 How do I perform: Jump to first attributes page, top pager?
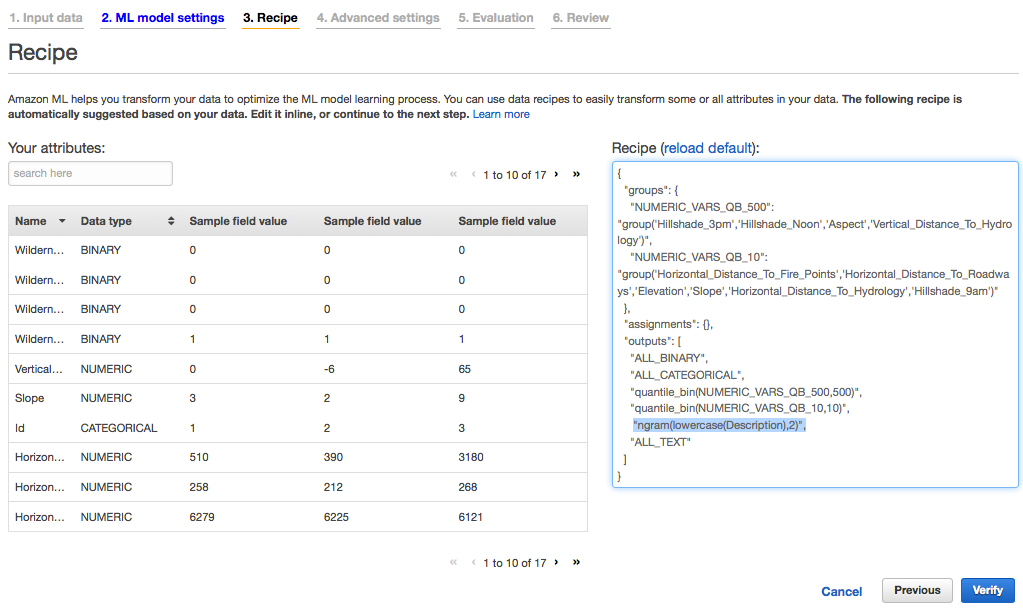[453, 174]
